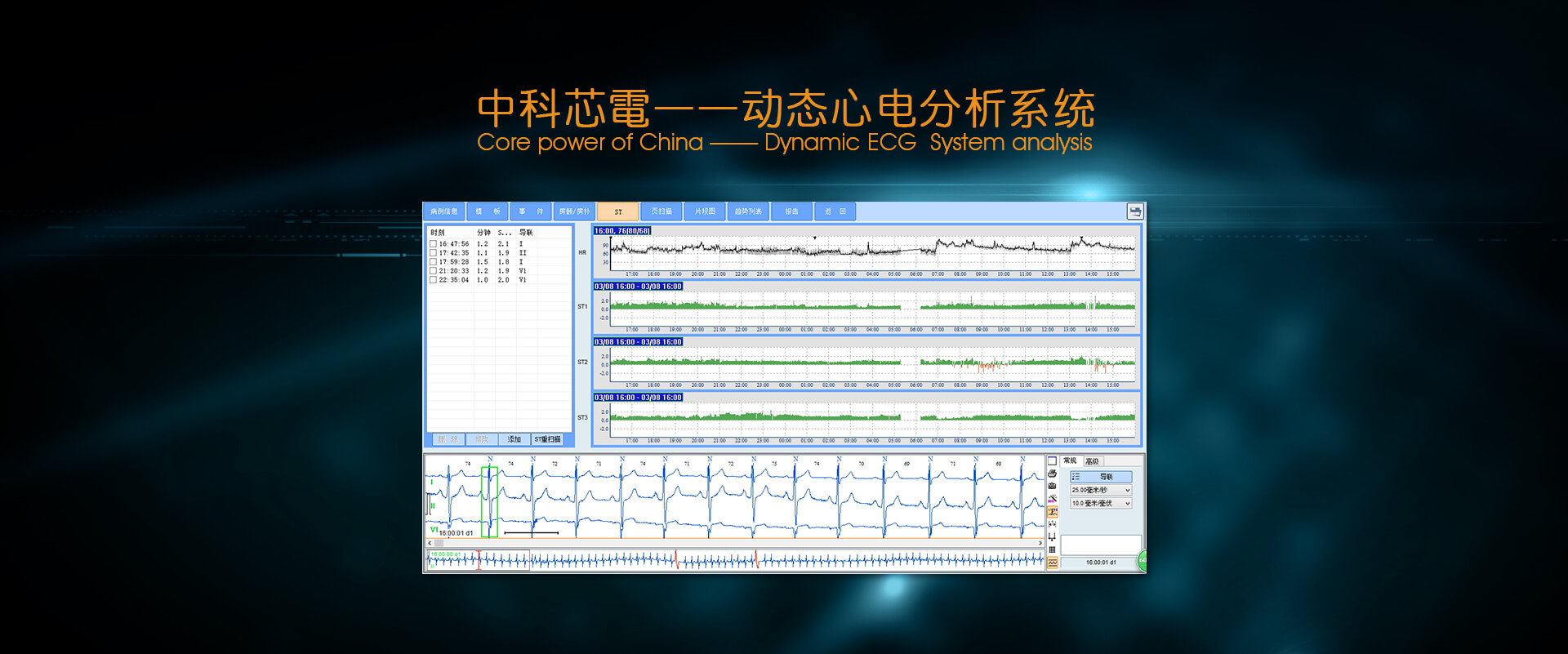Click the 返回 button in top toolbar
The width and height of the screenshot is (1568, 654).
tap(835, 211)
